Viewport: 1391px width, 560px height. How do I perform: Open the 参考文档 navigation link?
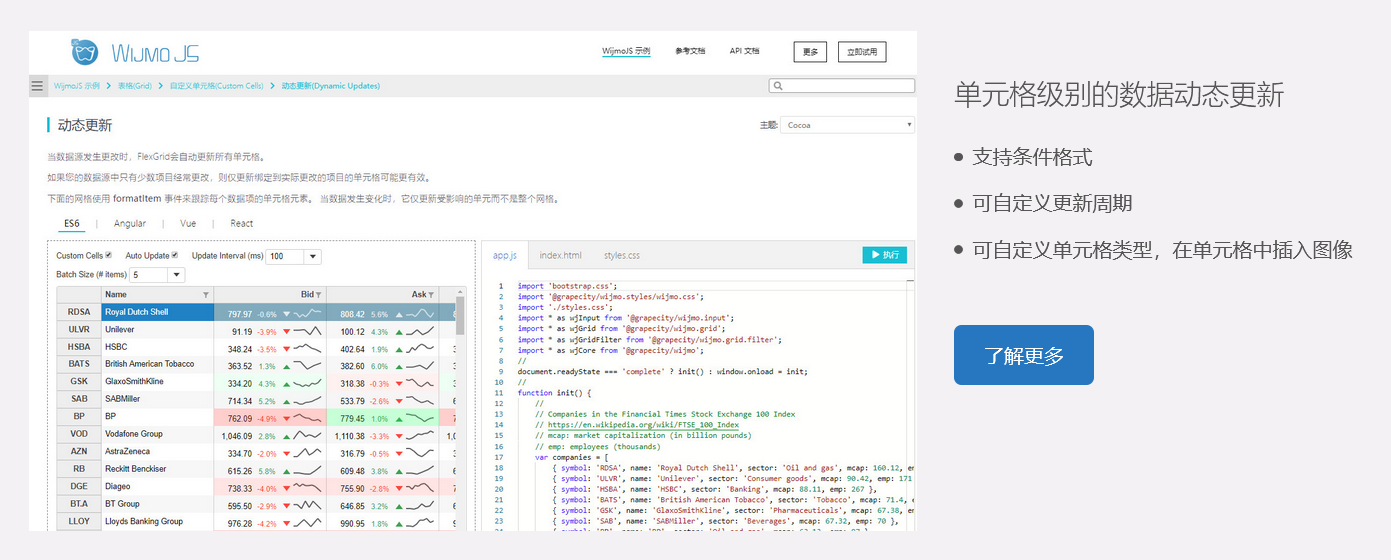tap(690, 51)
